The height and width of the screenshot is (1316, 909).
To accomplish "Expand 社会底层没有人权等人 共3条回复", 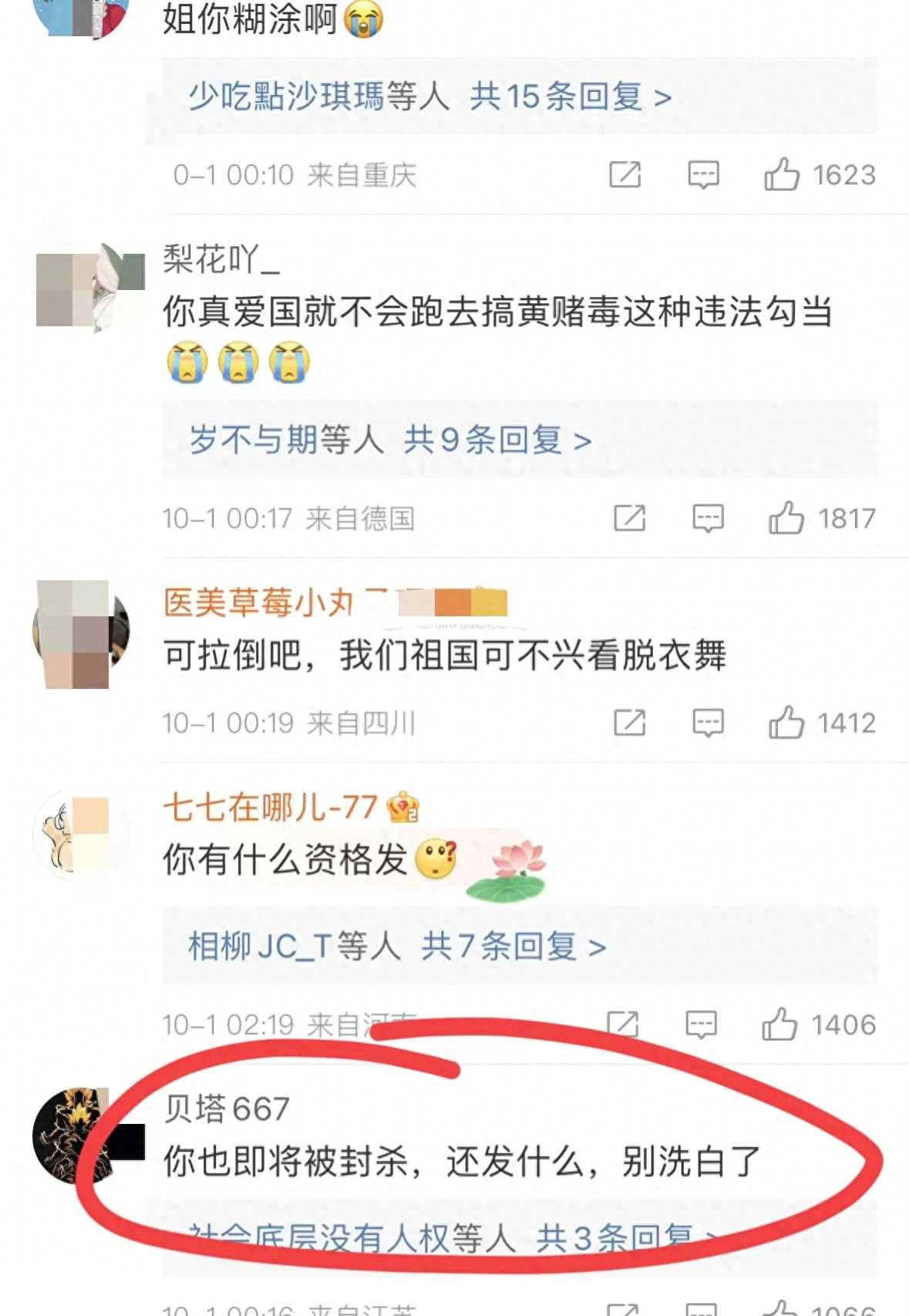I will coord(453,1238).
